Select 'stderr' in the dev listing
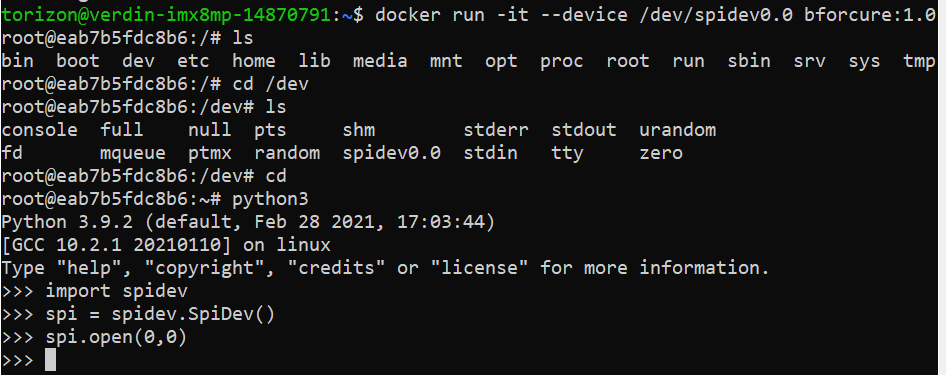Viewport: 946px width, 375px height. pyautogui.click(x=496, y=130)
